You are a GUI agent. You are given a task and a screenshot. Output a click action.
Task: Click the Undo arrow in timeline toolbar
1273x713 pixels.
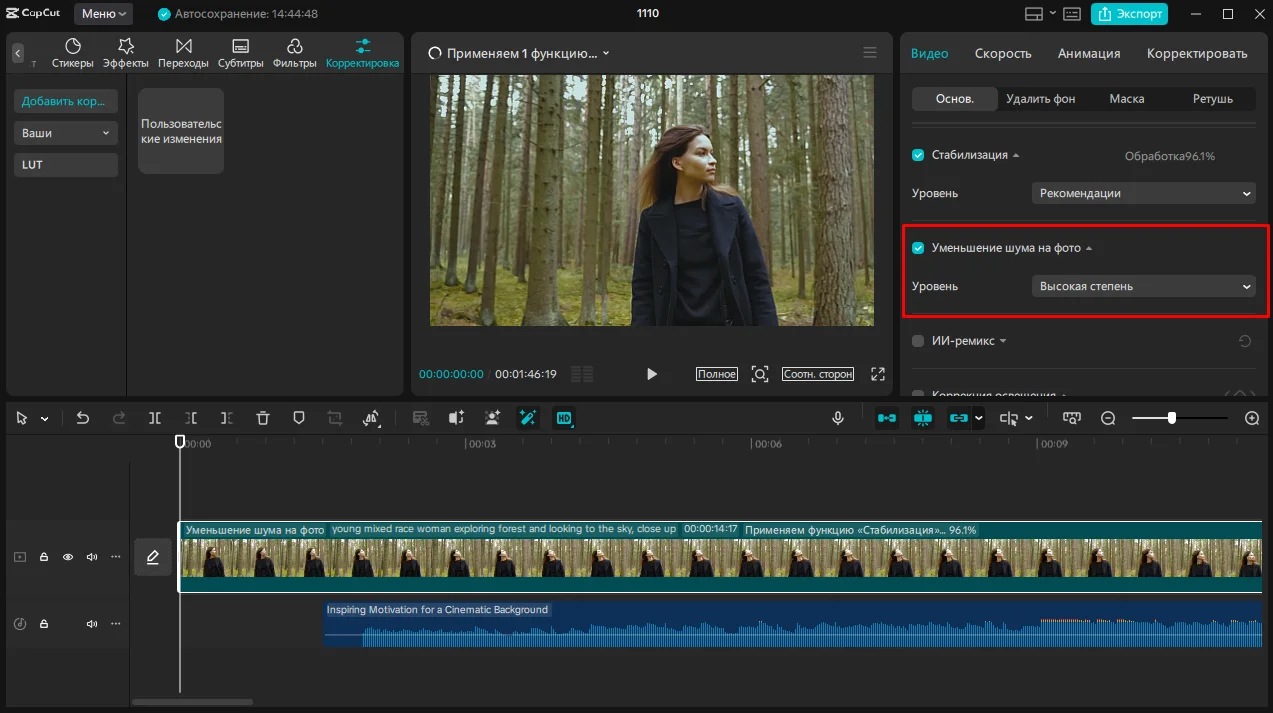(x=83, y=418)
